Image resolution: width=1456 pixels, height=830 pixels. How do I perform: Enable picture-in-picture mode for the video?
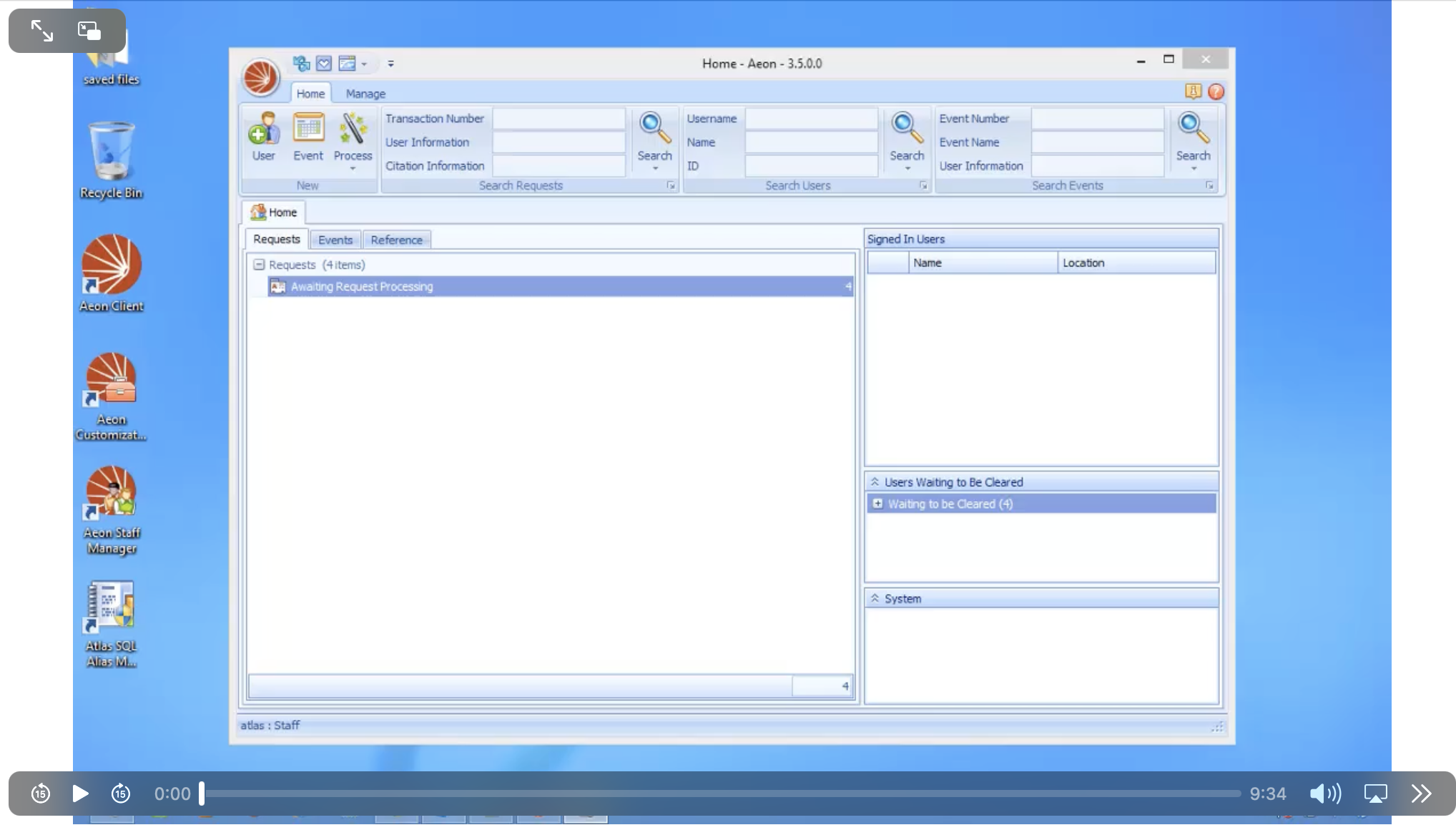point(89,30)
